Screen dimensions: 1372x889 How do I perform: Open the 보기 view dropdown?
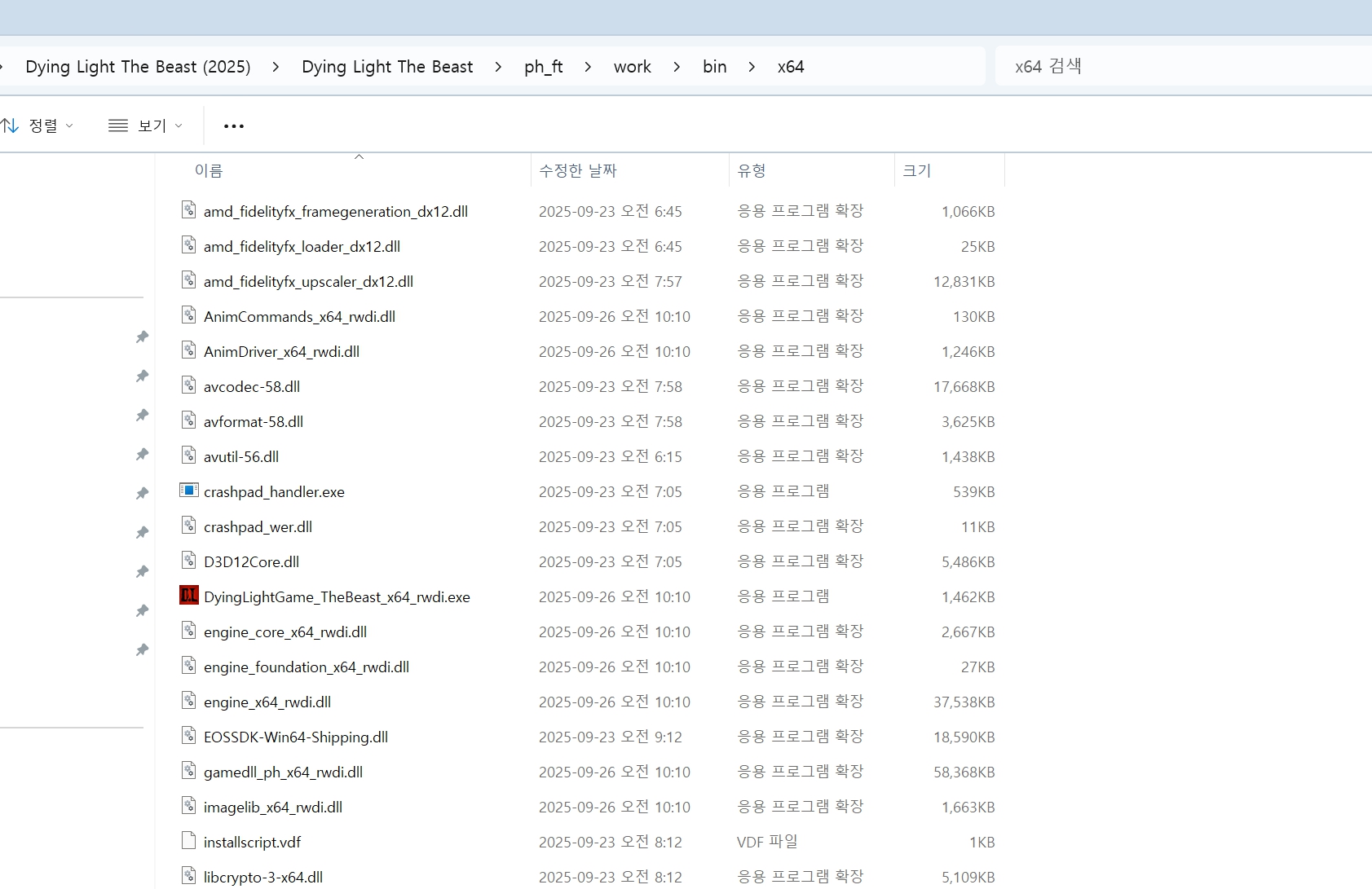[146, 125]
